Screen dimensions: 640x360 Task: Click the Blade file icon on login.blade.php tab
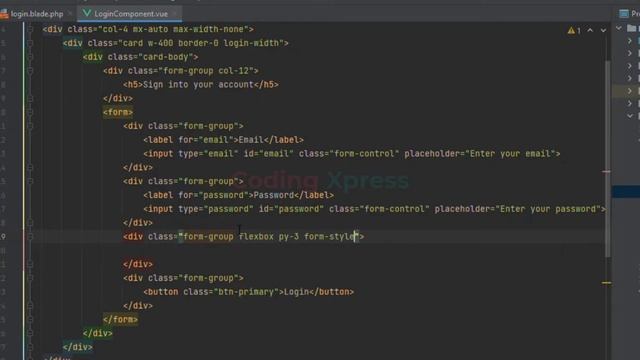click(4, 14)
